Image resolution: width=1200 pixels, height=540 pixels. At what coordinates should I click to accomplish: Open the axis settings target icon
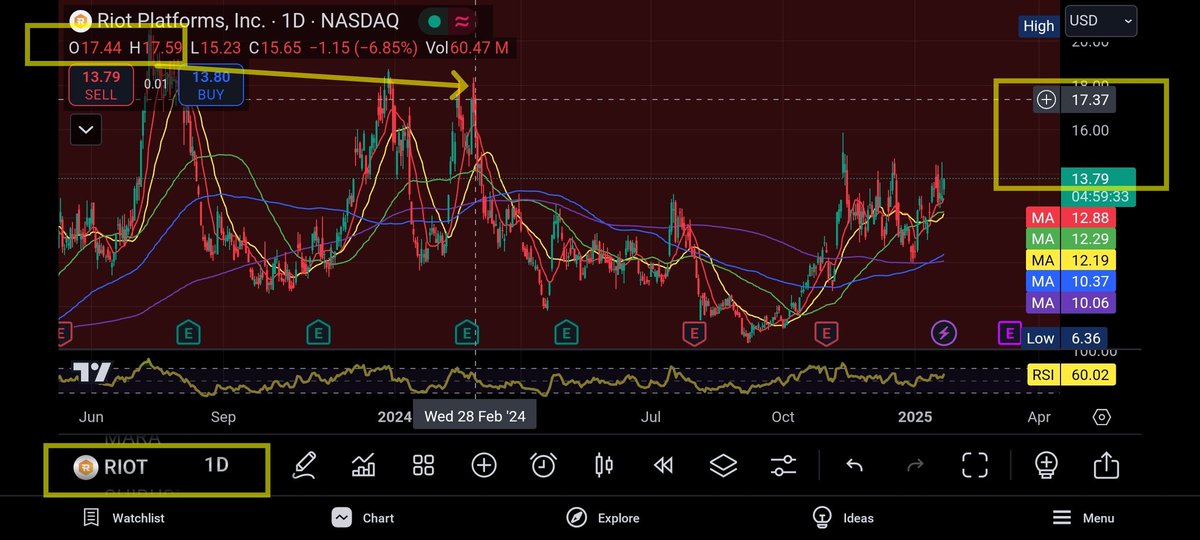point(1101,417)
